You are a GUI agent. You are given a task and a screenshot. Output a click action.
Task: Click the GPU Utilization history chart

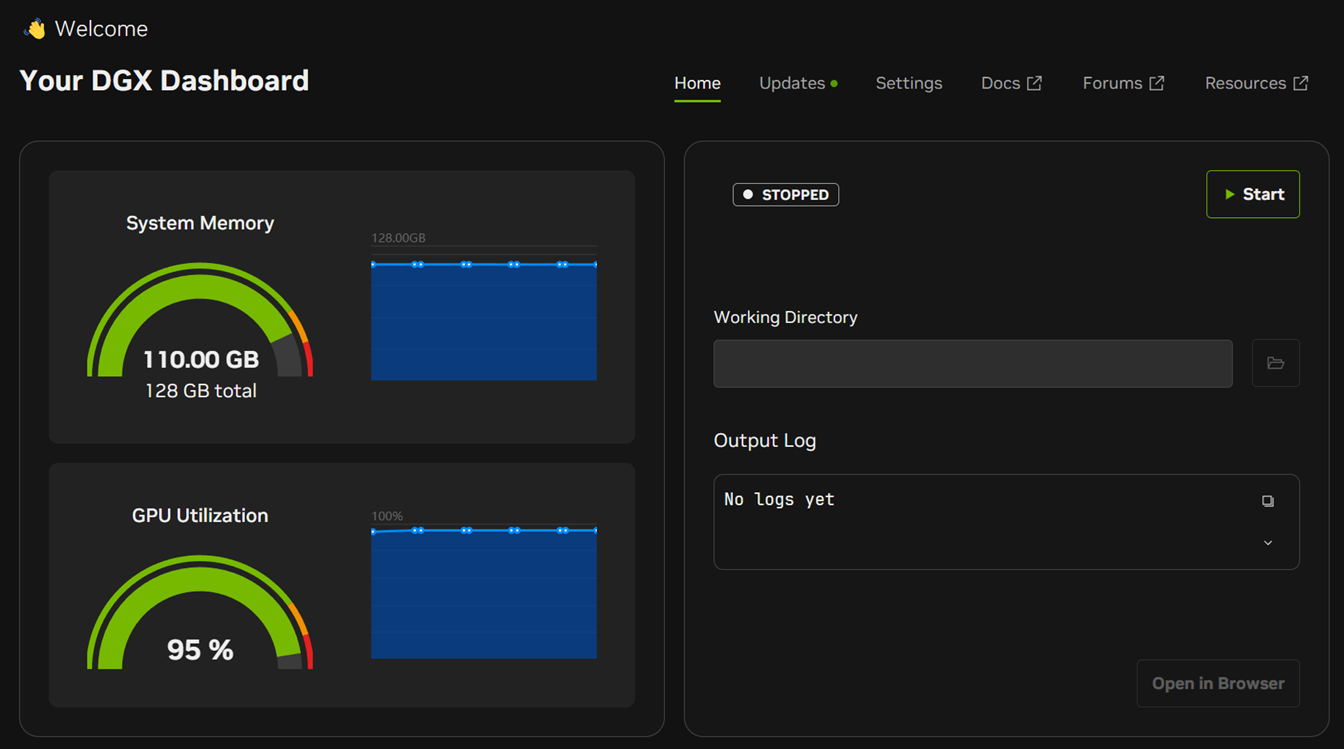484,591
